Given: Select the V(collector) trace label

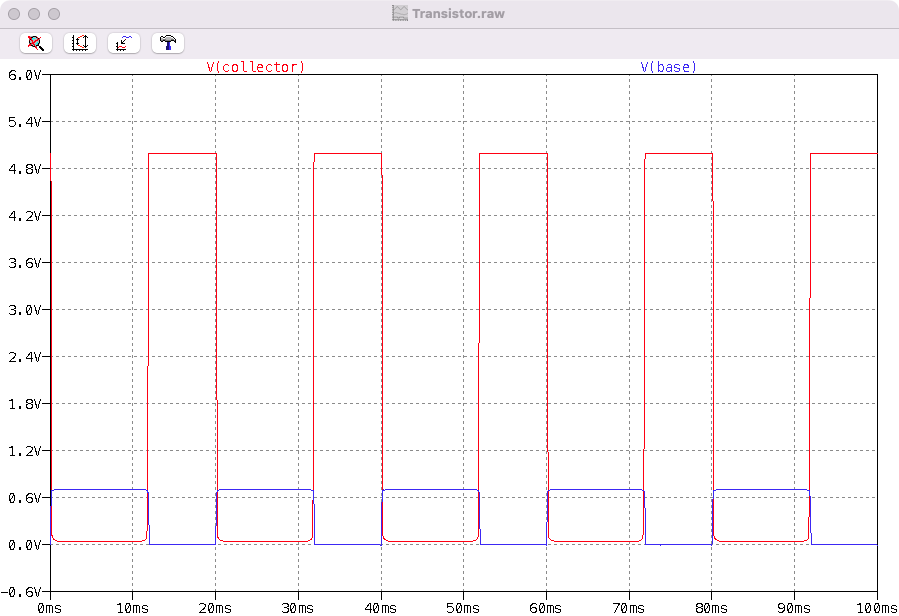Looking at the screenshot, I should (x=256, y=67).
